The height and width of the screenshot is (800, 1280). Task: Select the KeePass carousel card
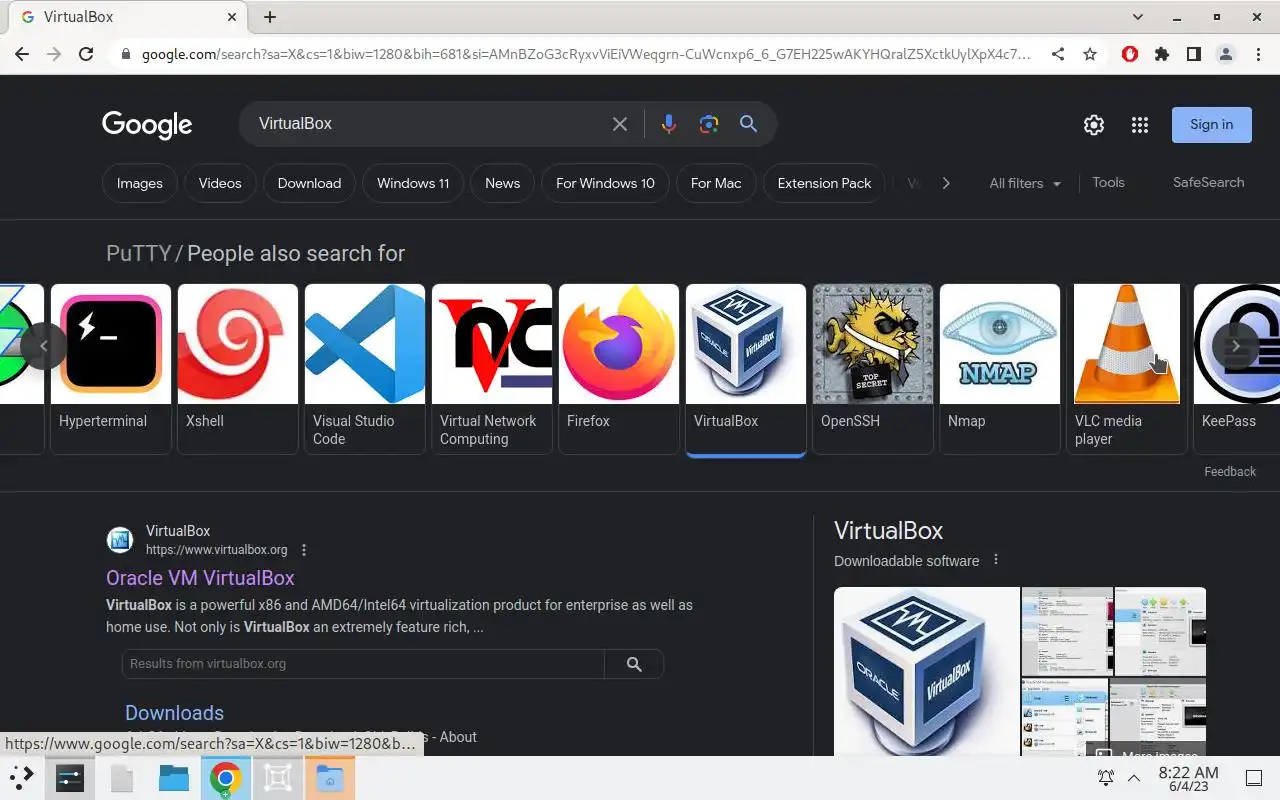1237,369
